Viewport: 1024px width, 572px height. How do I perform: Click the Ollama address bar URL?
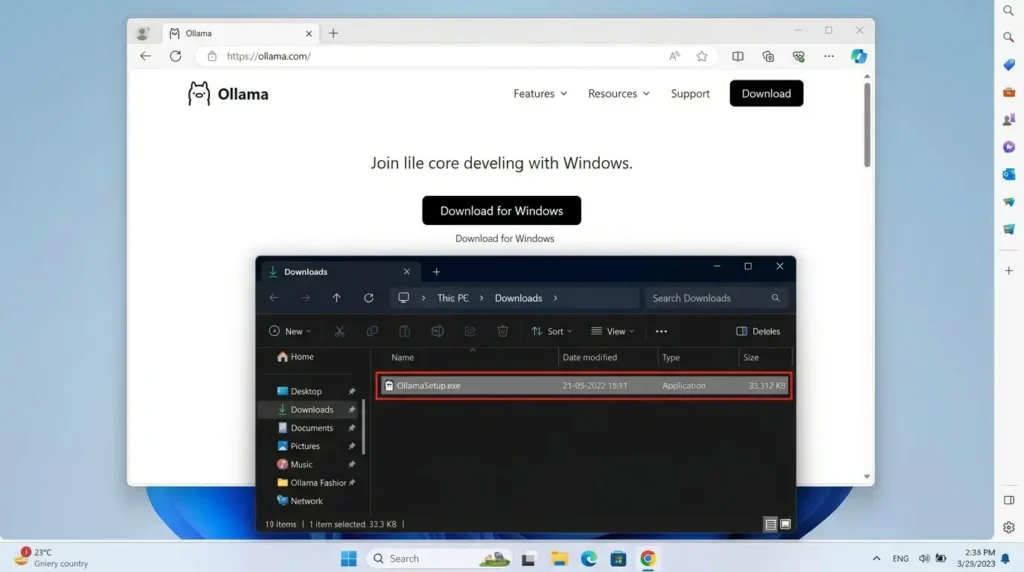pyautogui.click(x=268, y=56)
